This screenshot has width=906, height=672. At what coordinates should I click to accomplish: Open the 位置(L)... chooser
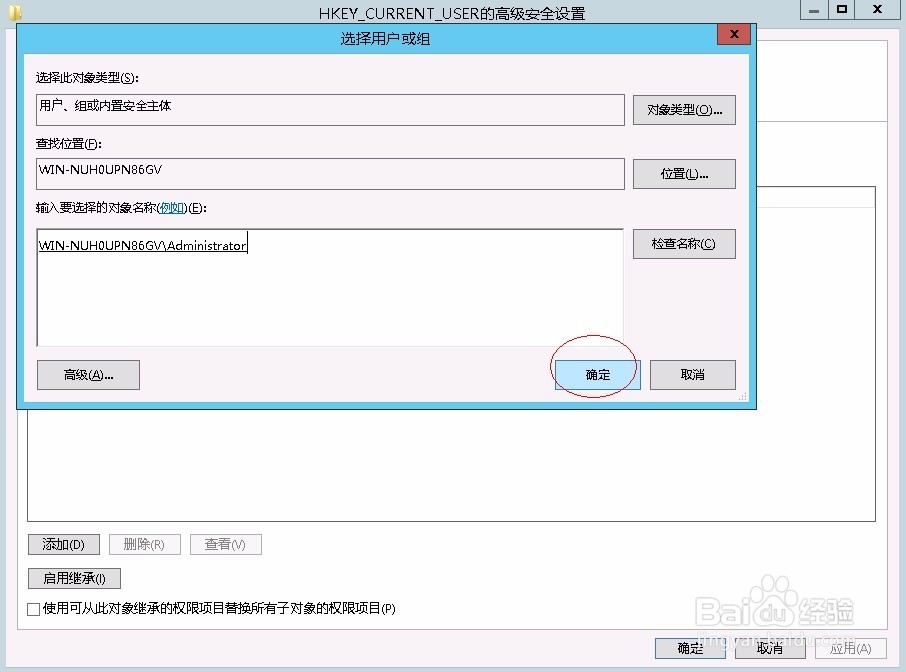(684, 173)
